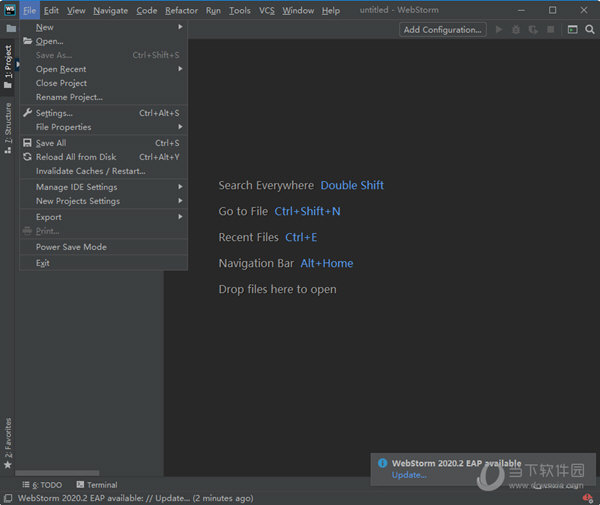
Task: Click the Alt+Home shortcut text
Action: click(327, 263)
